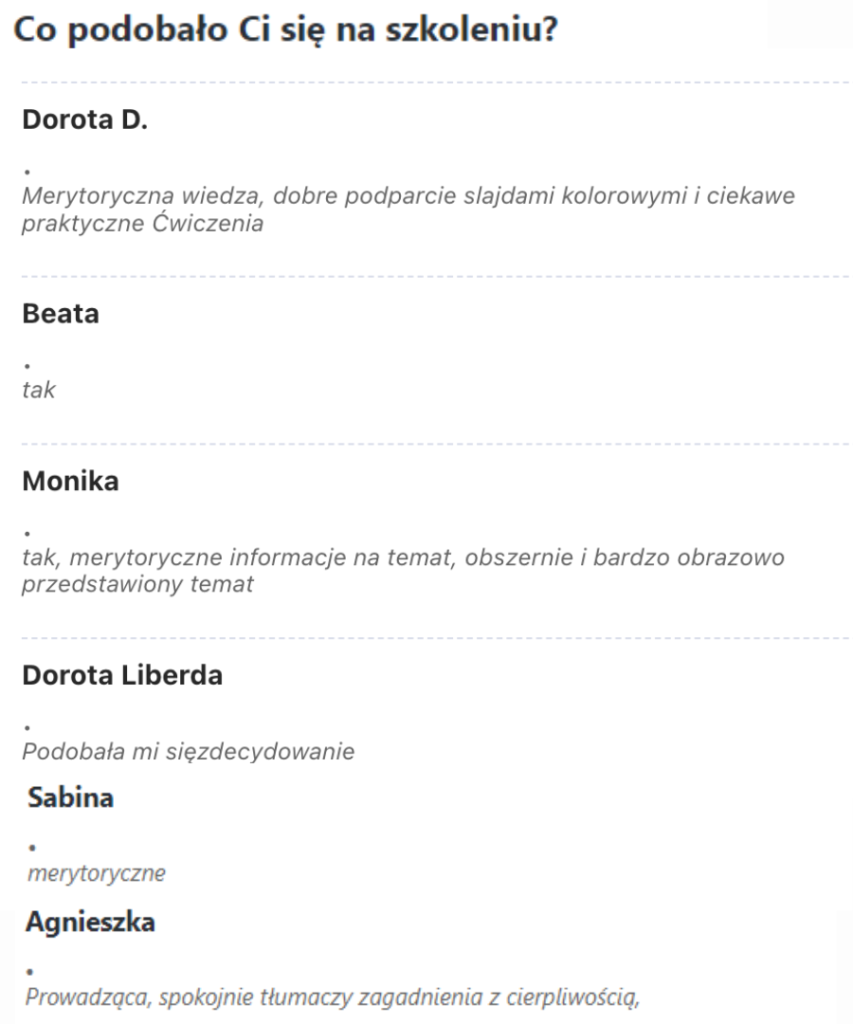The height and width of the screenshot is (1024, 853).
Task: Select the reviewer name Agnieszka
Action: [90, 922]
